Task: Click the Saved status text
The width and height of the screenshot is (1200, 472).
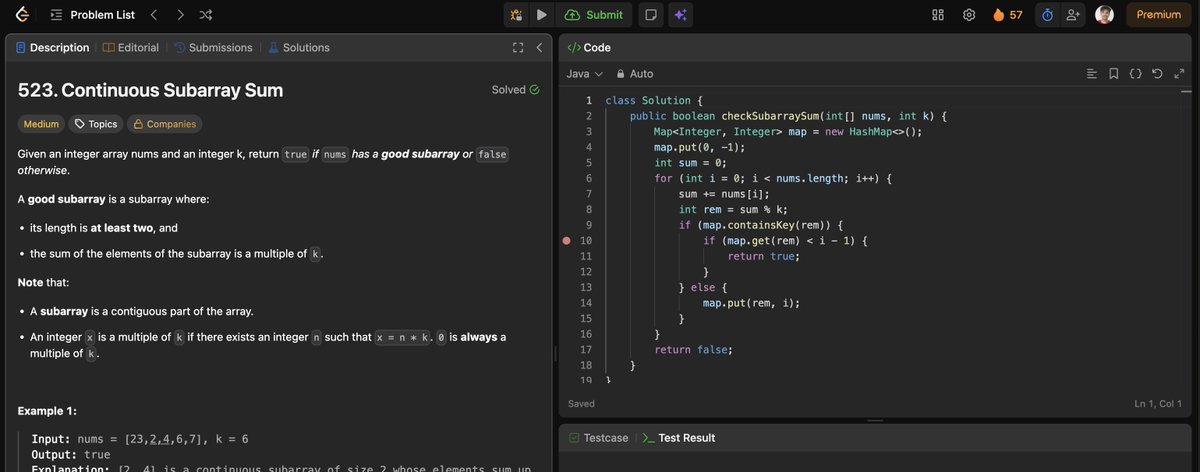Action: tap(581, 404)
